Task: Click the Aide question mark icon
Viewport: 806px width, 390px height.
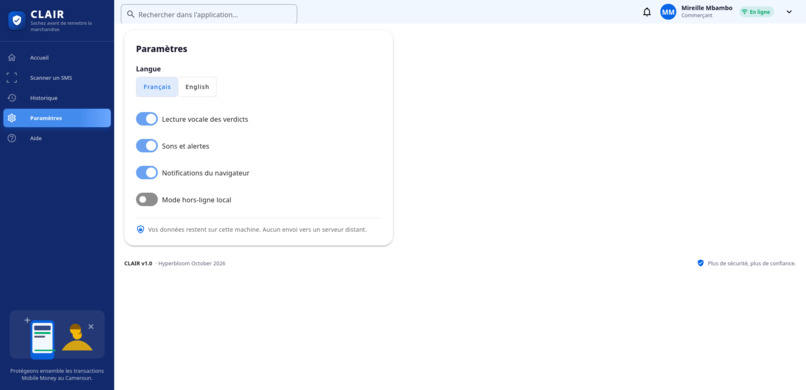Action: [12, 138]
